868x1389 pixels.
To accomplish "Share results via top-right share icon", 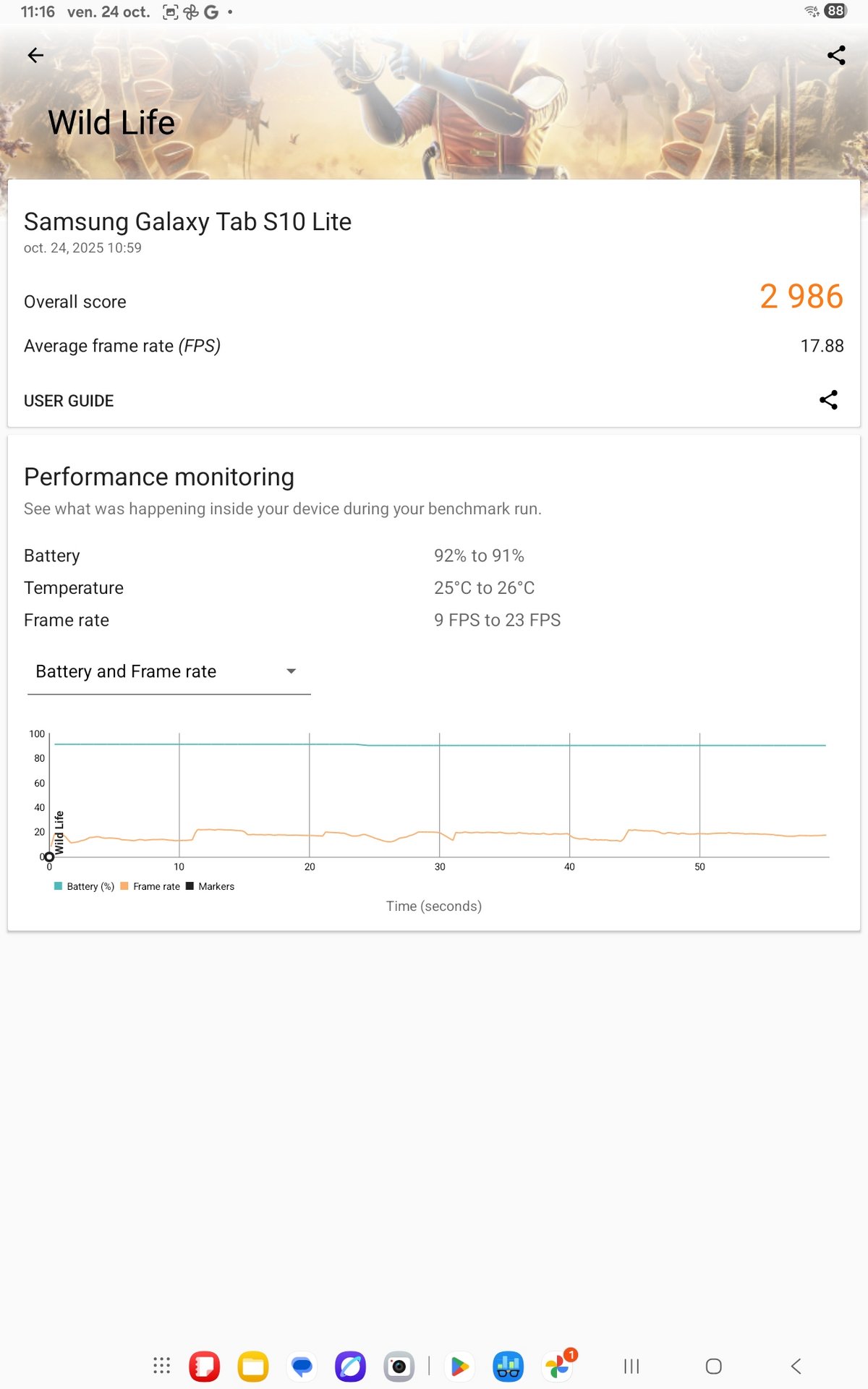I will (x=836, y=56).
